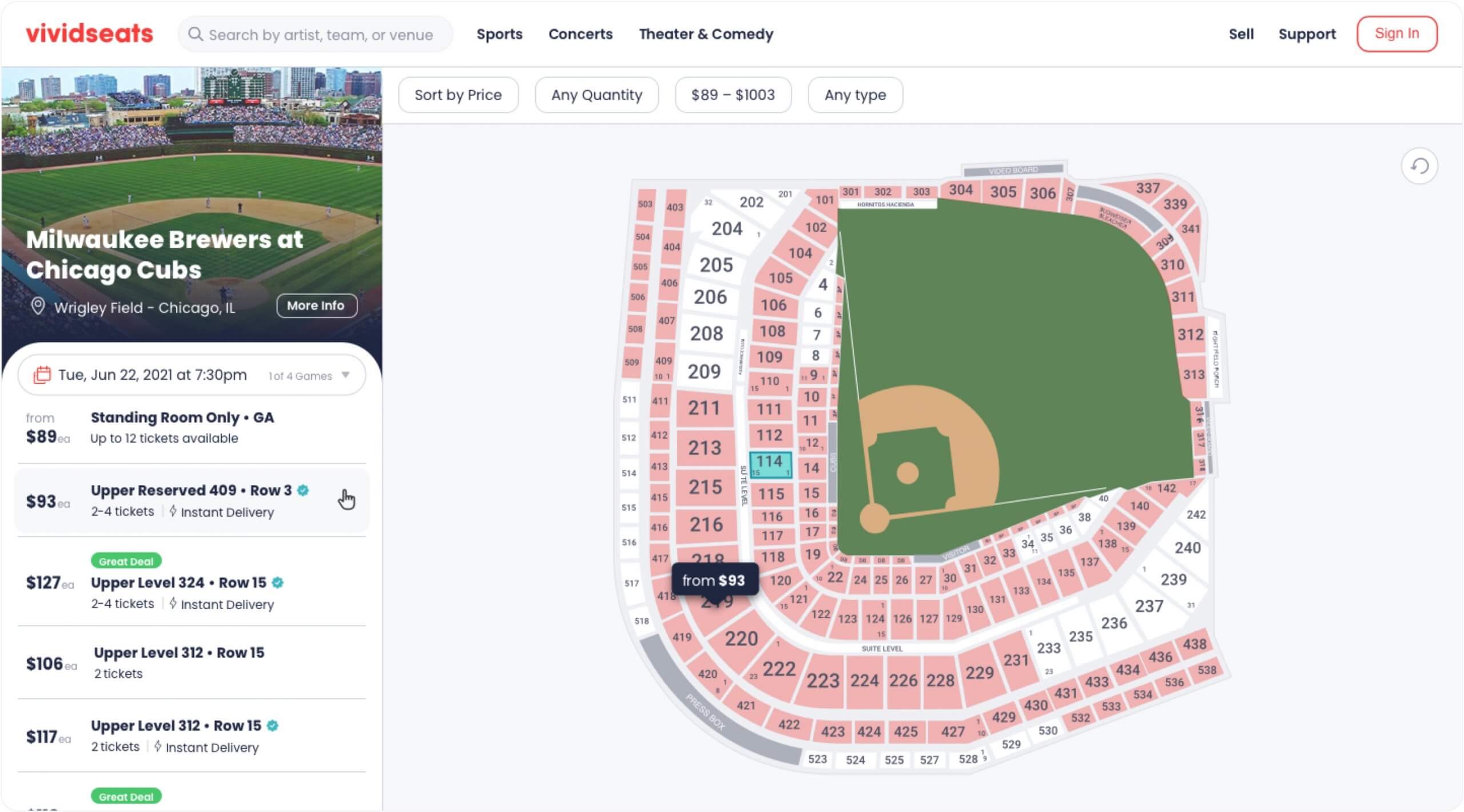Click the Vivid Seats home logo
This screenshot has height=812, width=1464.
pos(88,33)
